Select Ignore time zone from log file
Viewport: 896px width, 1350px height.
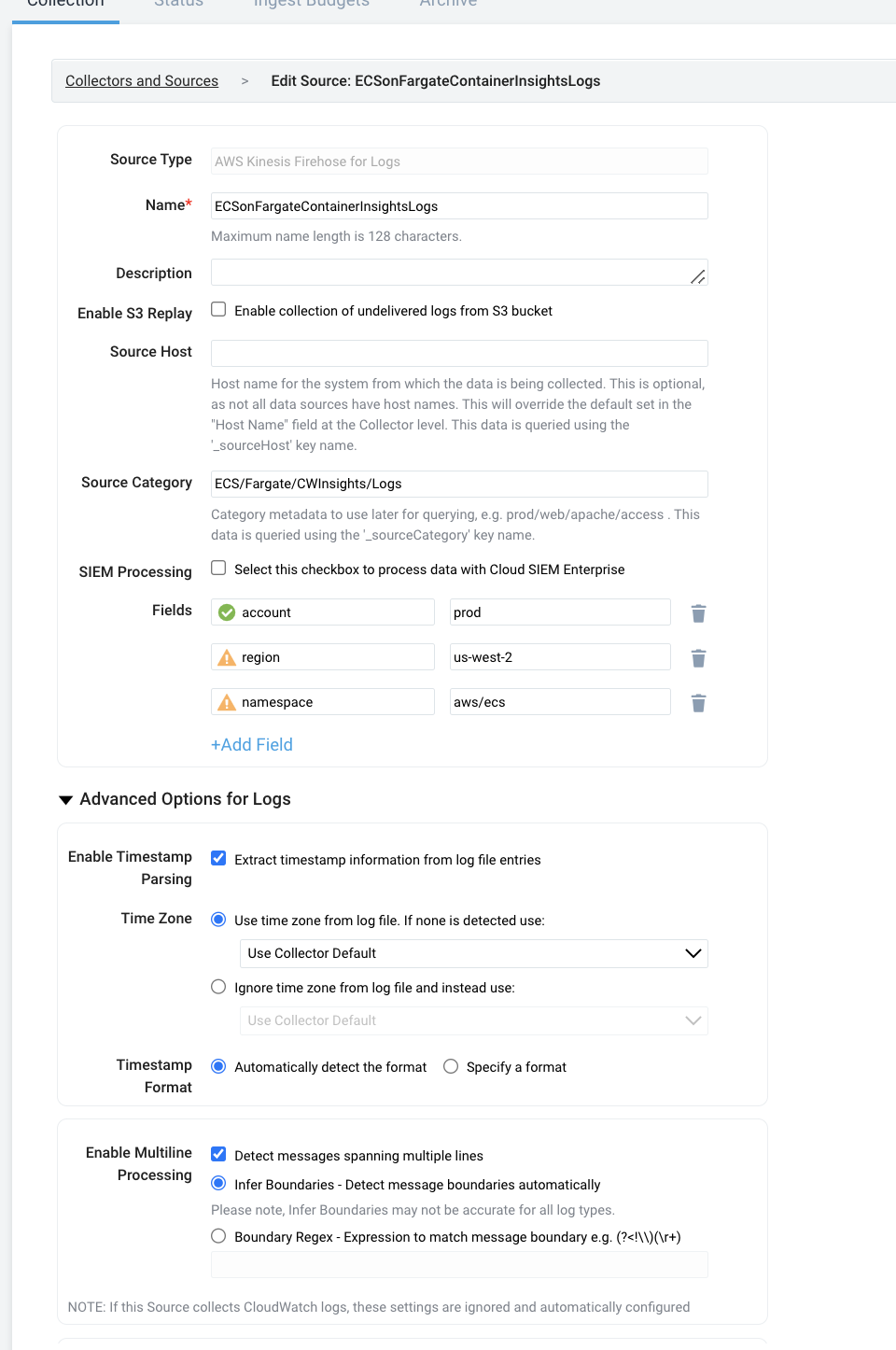click(x=218, y=987)
